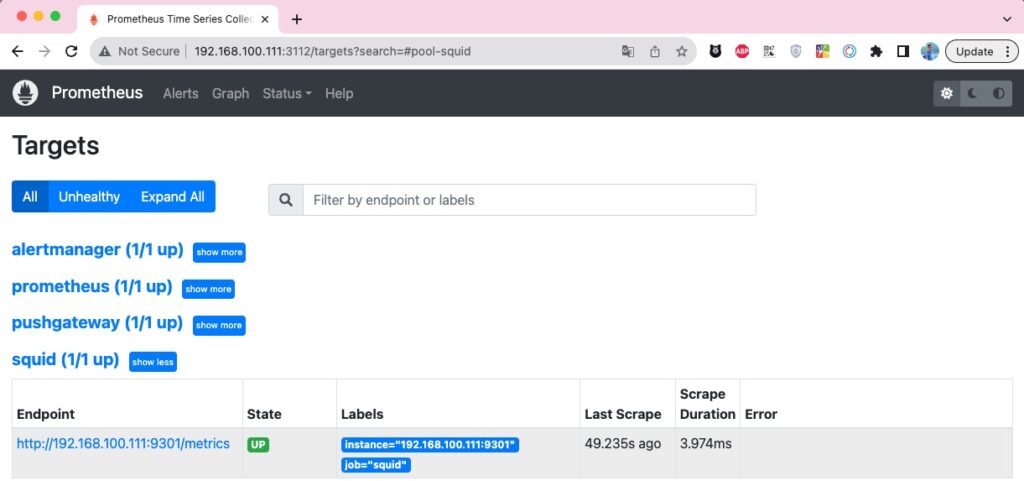Click the green UP state badge
The height and width of the screenshot is (481, 1024).
pos(258,445)
